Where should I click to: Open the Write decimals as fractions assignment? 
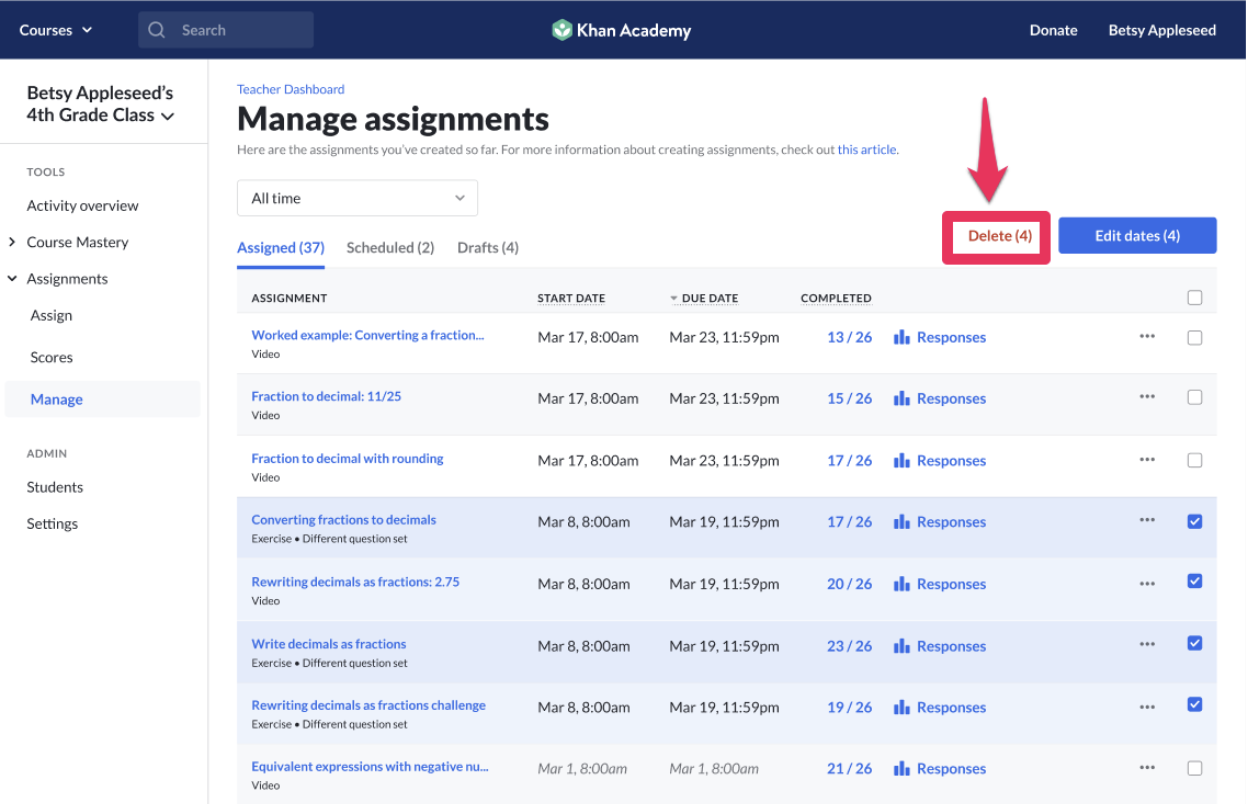click(329, 644)
